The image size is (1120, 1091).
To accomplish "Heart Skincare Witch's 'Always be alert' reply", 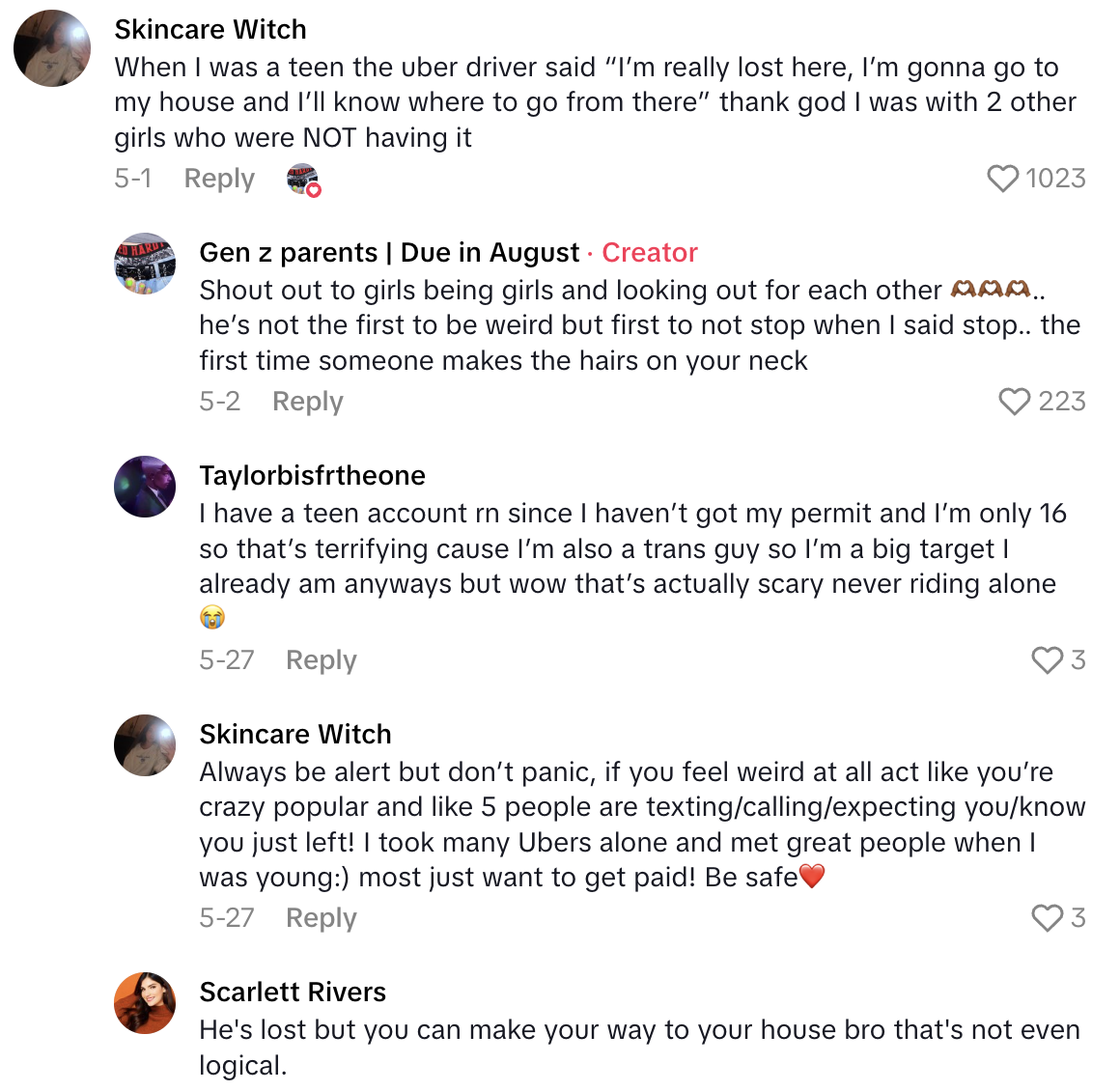I will (x=1048, y=918).
